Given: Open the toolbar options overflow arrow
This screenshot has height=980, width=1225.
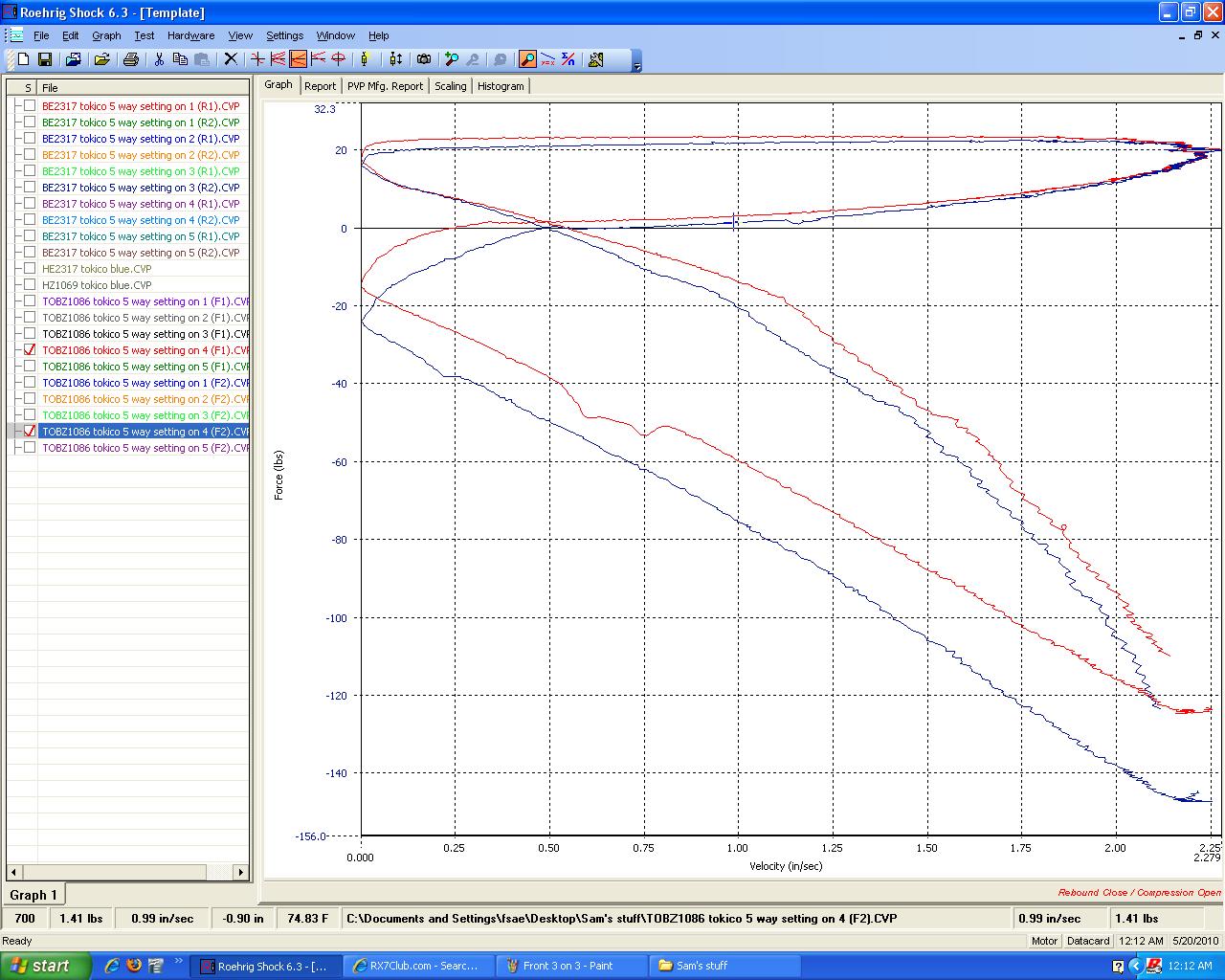Looking at the screenshot, I should (x=637, y=63).
